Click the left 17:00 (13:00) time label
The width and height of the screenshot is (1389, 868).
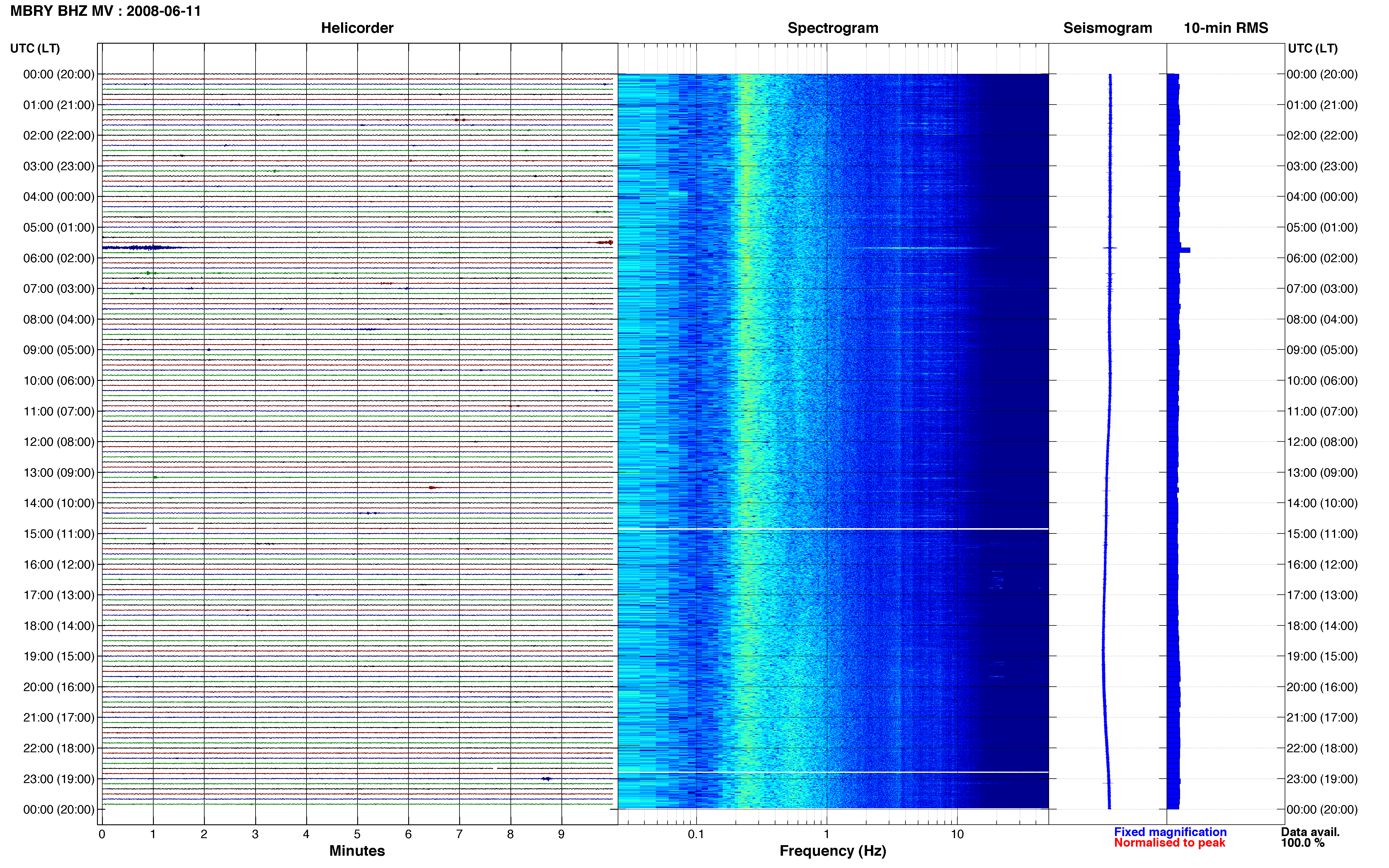point(59,595)
